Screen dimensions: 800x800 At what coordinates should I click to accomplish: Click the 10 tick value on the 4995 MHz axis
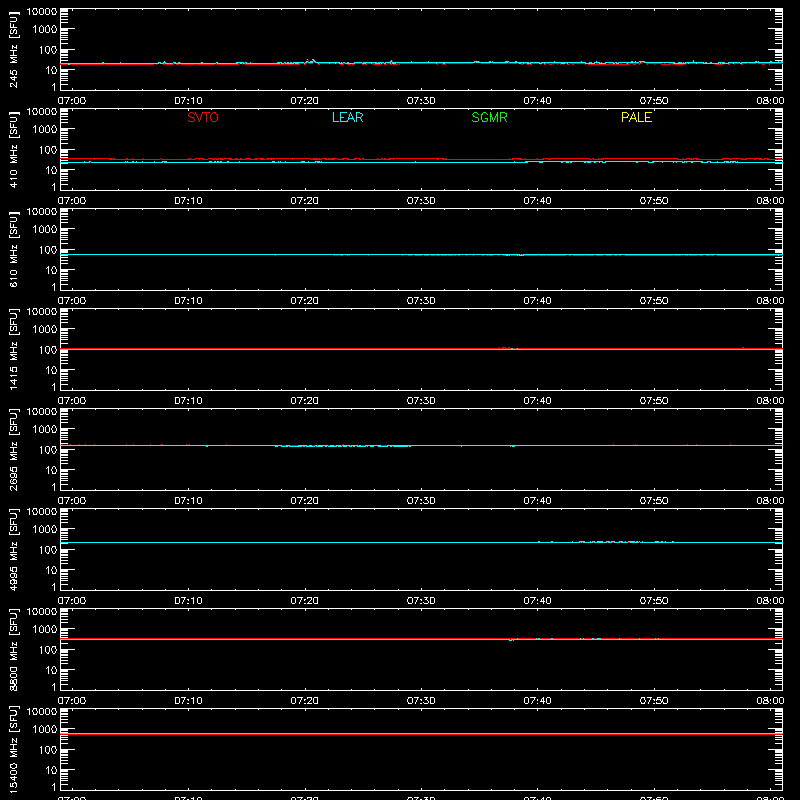[x=51, y=570]
